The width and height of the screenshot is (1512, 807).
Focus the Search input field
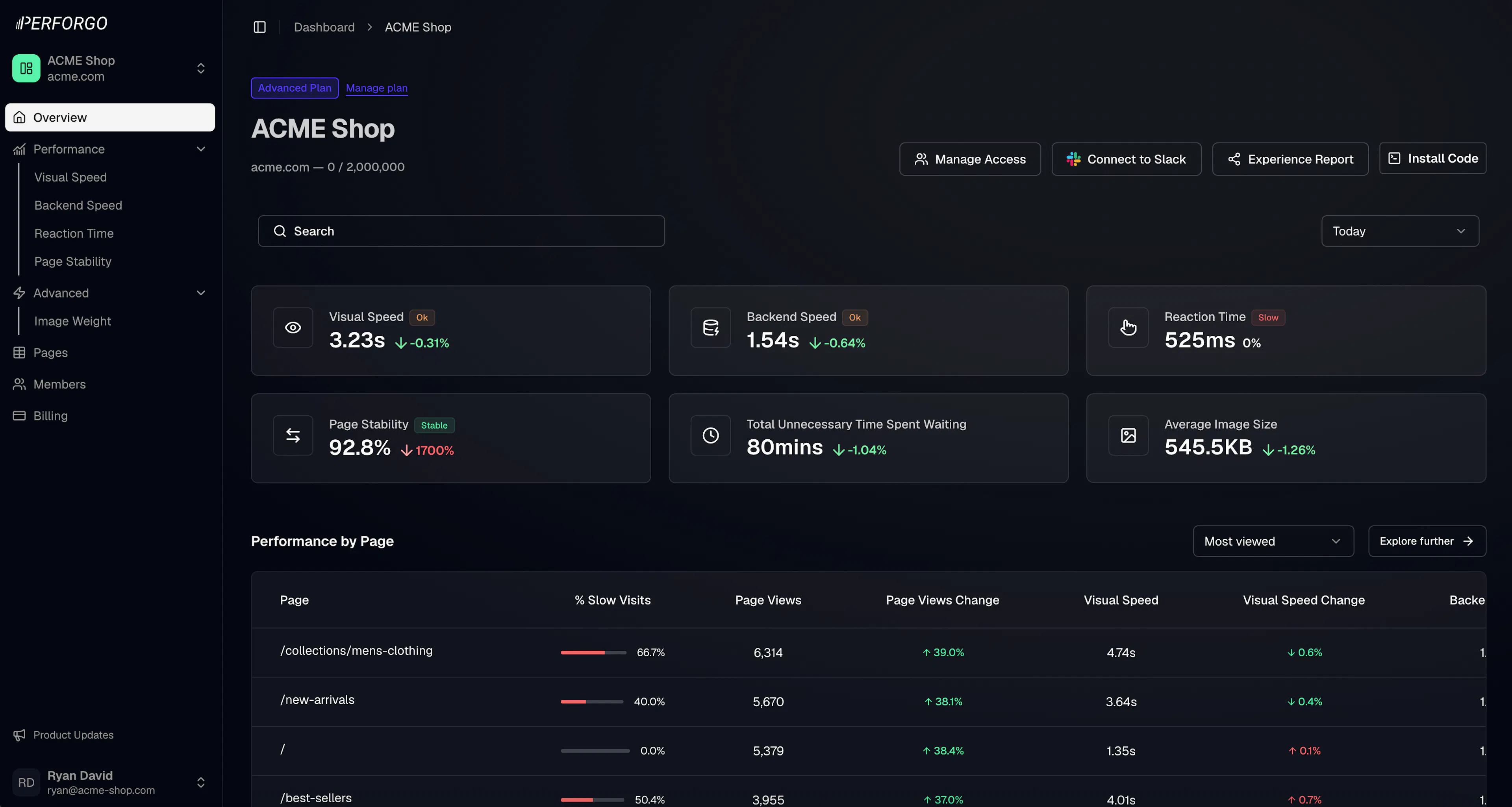pos(461,231)
